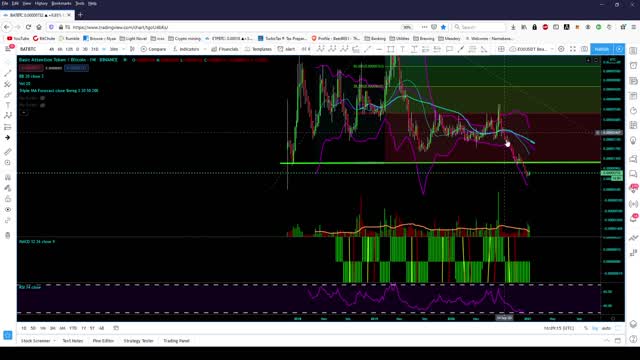Select the 1Y date range
The image size is (640, 360).
[83, 328]
